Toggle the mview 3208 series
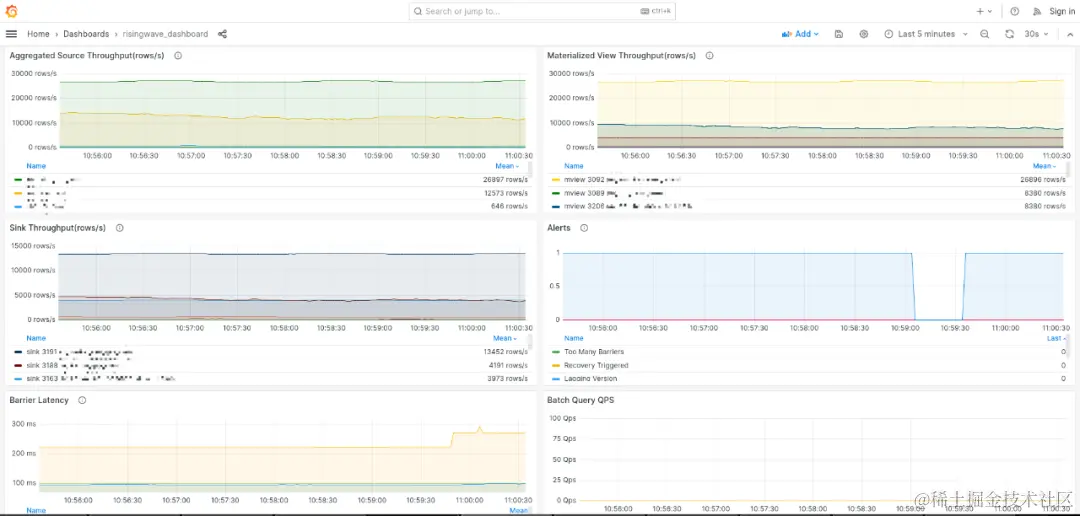 coord(627,206)
